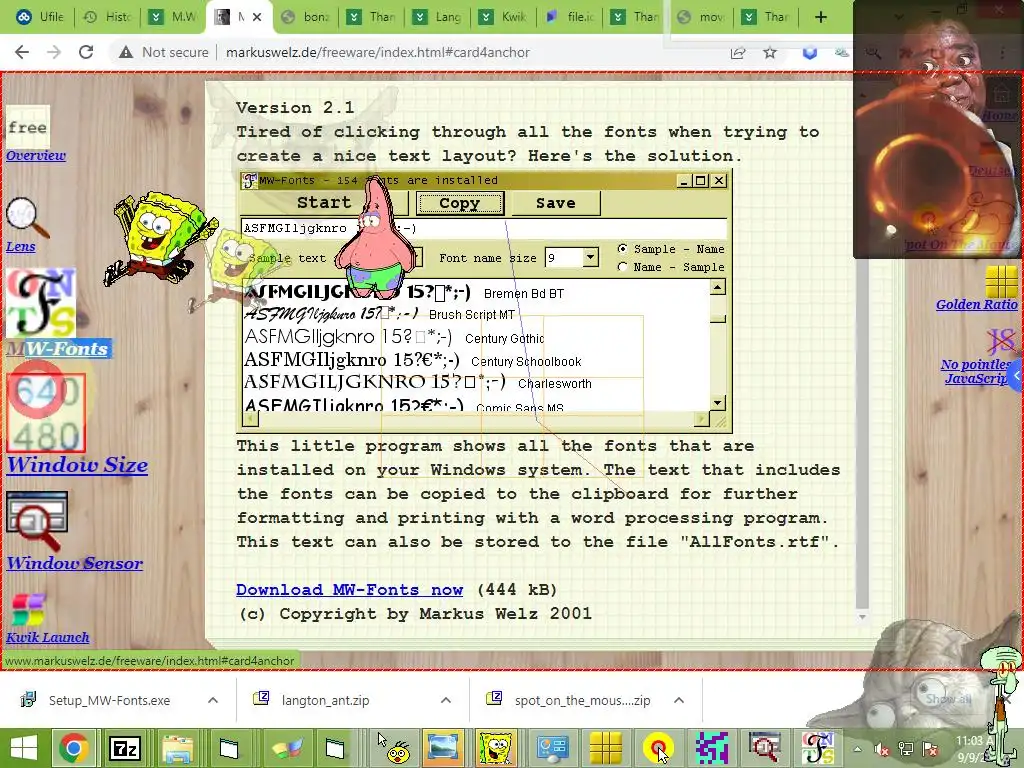Click the page vertical scrollbar
1024x768 pixels.
862,346
